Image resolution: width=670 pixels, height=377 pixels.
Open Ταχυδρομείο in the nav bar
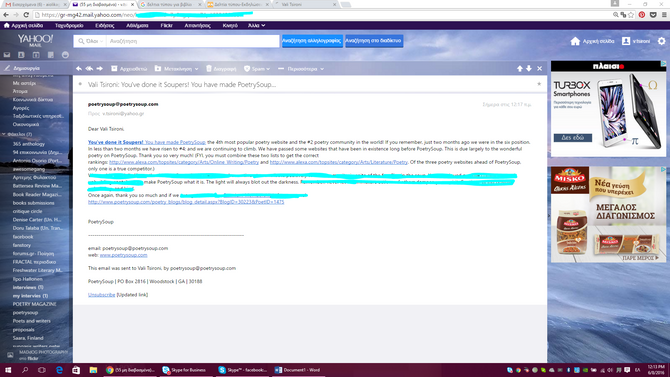tap(69, 26)
